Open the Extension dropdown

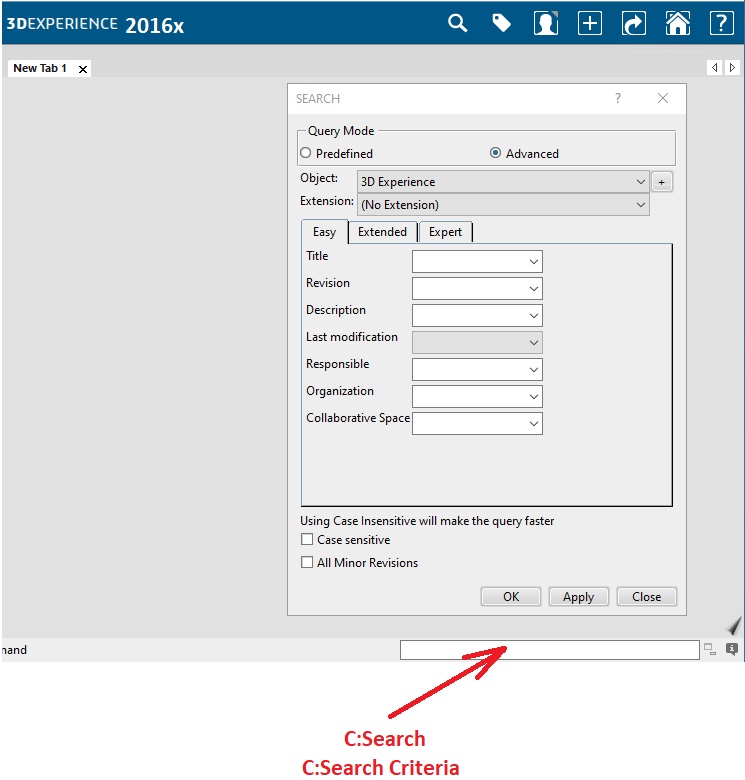[503, 204]
